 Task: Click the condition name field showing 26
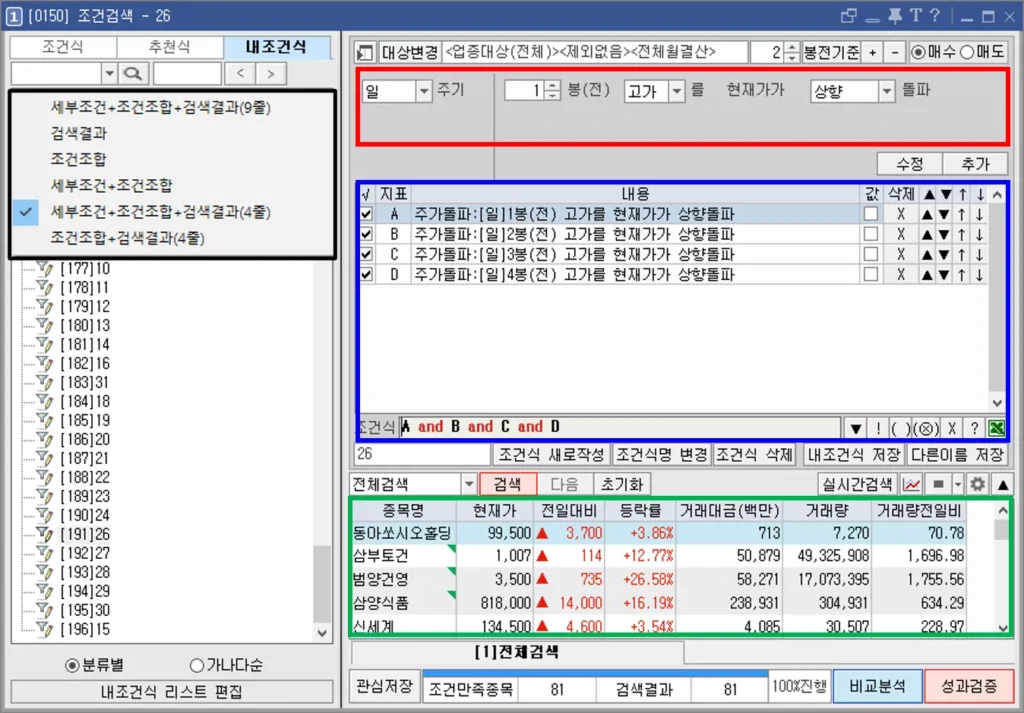(x=422, y=454)
